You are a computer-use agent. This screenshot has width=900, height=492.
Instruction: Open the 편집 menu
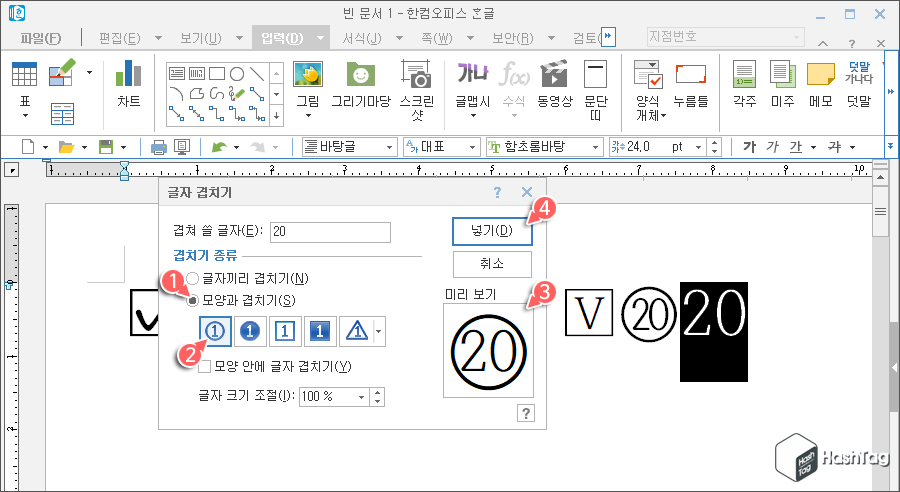[x=119, y=38]
